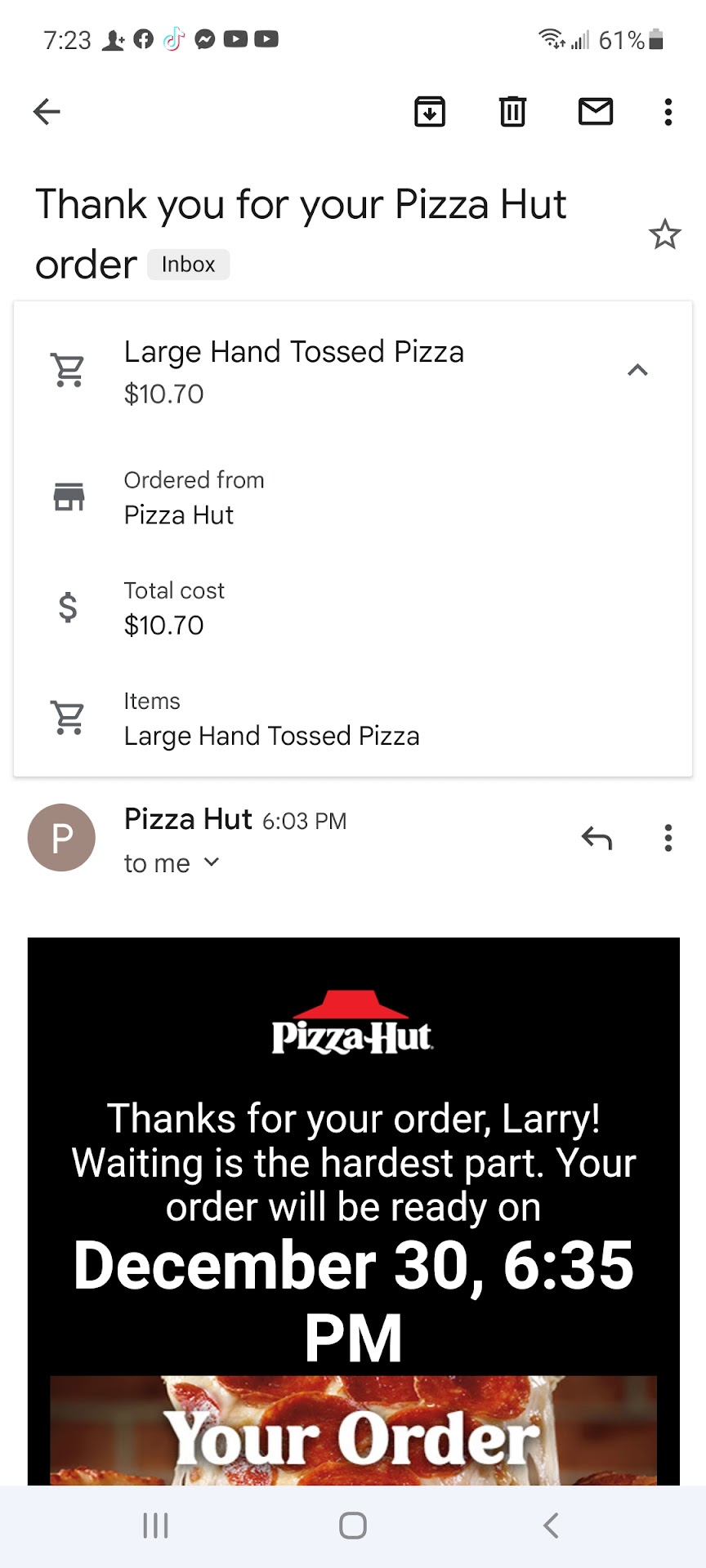Mark email as unread
This screenshot has height=1568, width=706.
596,112
